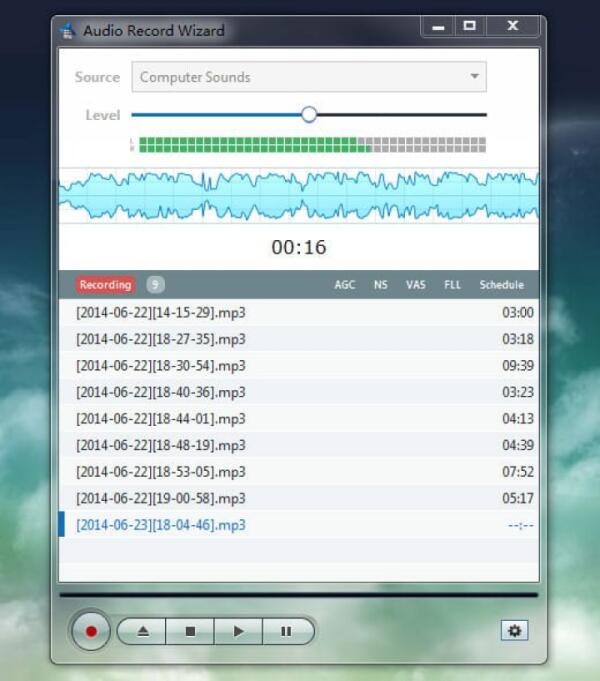Toggle FLL option
This screenshot has height=681, width=600.
click(x=452, y=285)
